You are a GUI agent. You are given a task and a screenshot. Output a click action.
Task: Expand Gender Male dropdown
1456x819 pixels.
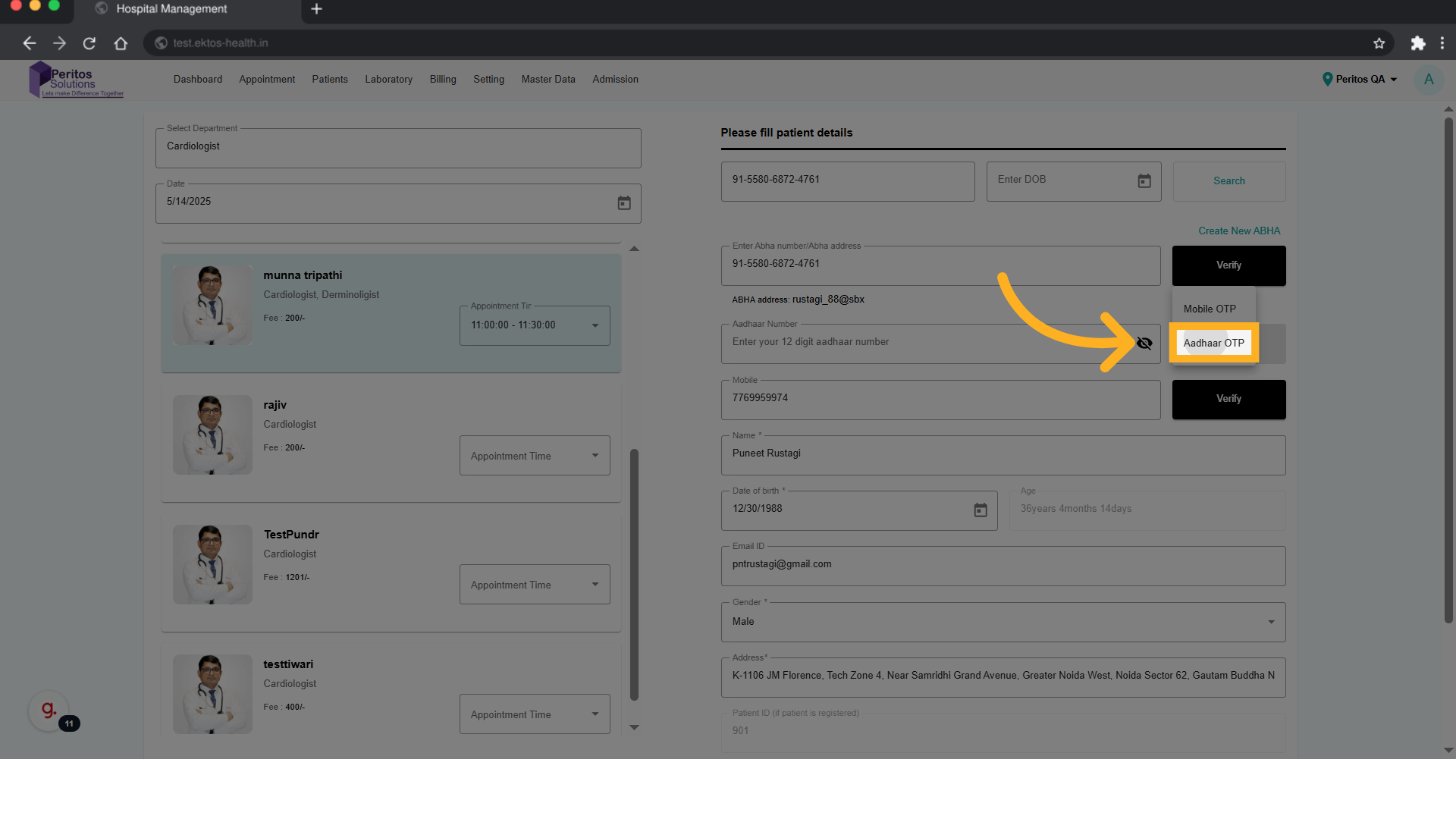[x=1003, y=622]
